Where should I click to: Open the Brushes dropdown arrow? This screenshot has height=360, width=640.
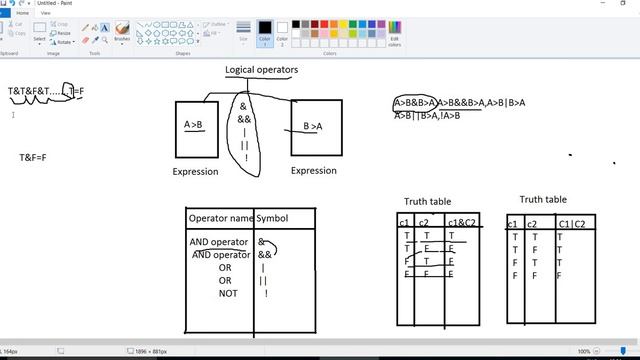coord(122,44)
